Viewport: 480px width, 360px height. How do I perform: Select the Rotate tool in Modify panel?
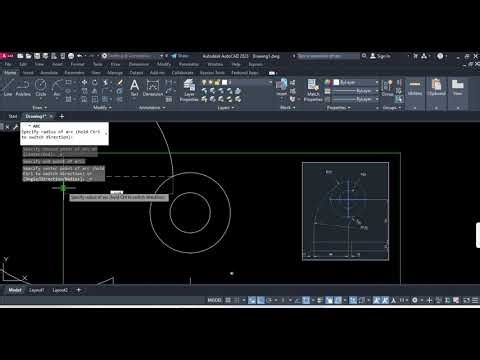(x=95, y=82)
